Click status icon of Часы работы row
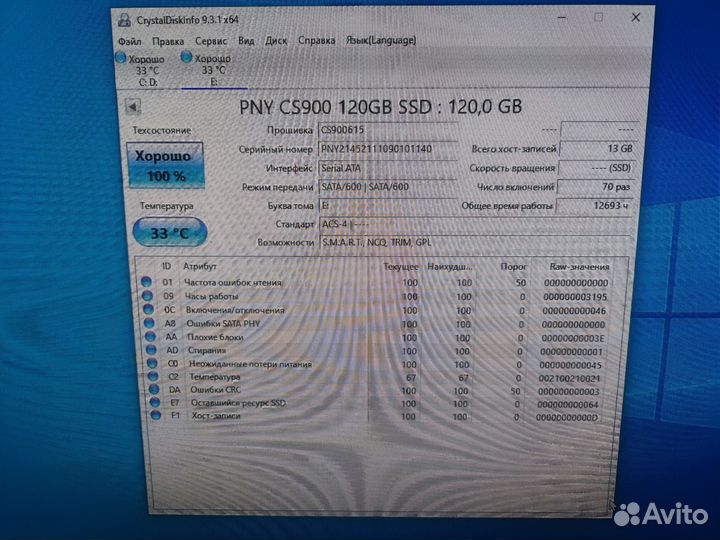The image size is (720, 540). coord(147,296)
